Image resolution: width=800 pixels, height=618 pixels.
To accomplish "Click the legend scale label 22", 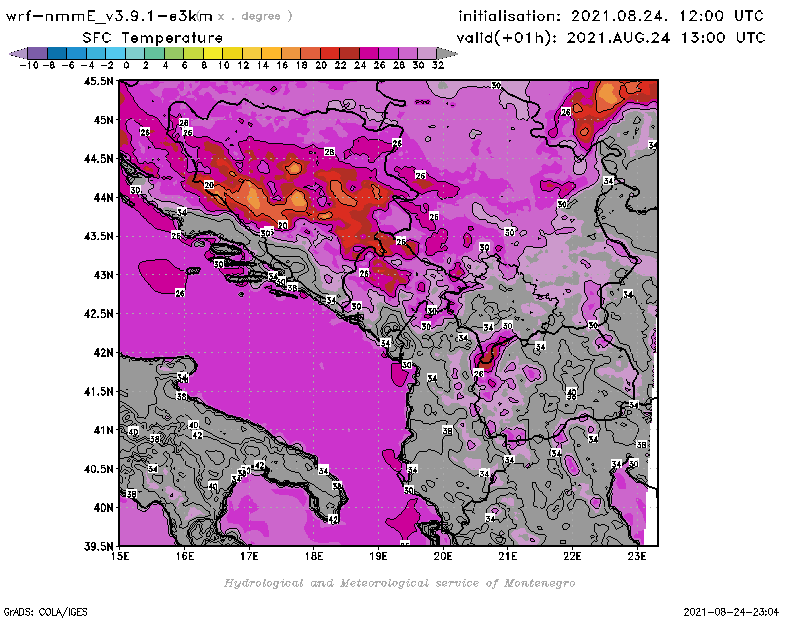I will [340, 65].
